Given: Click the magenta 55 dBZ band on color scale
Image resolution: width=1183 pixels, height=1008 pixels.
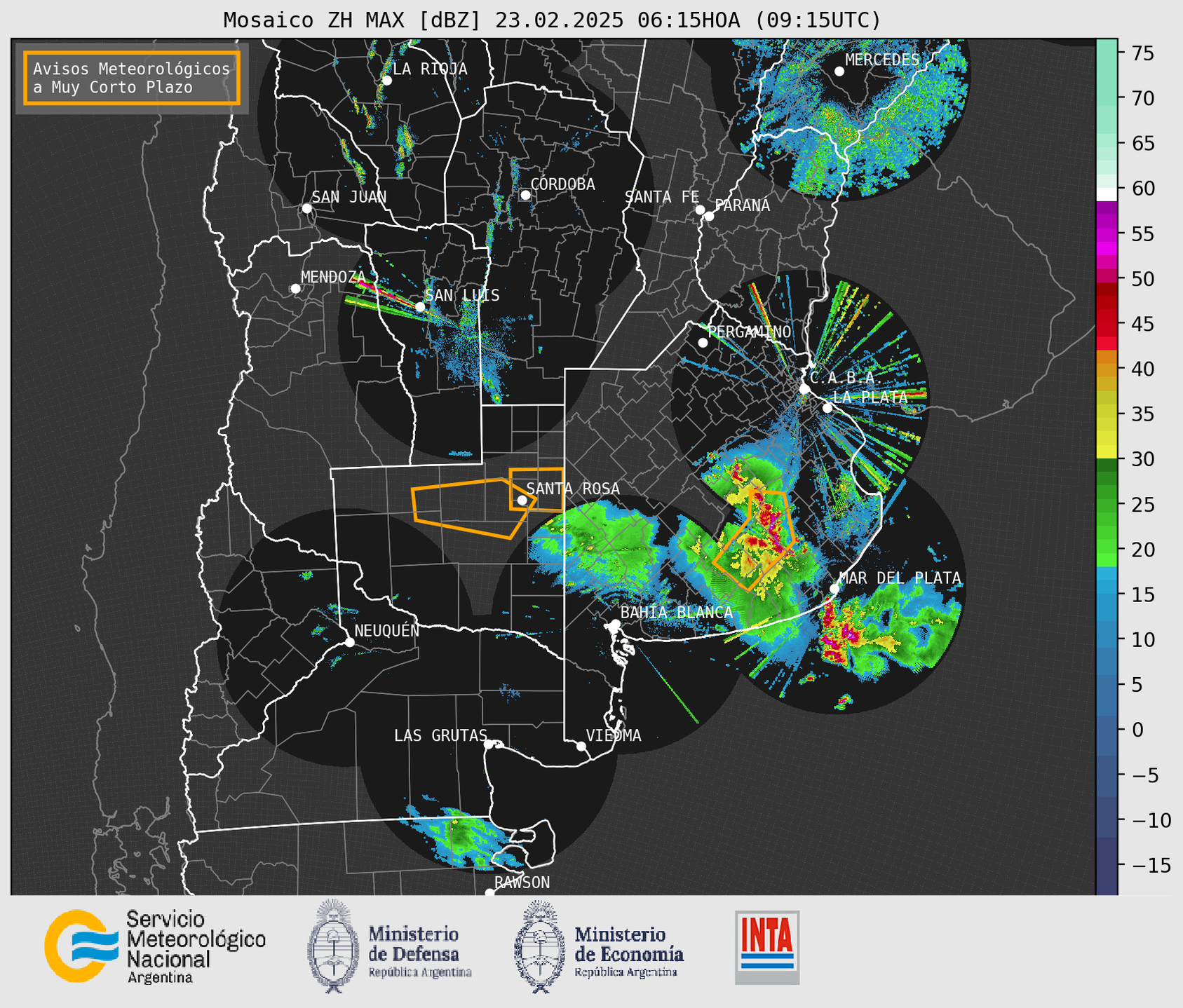Looking at the screenshot, I should 1107,233.
